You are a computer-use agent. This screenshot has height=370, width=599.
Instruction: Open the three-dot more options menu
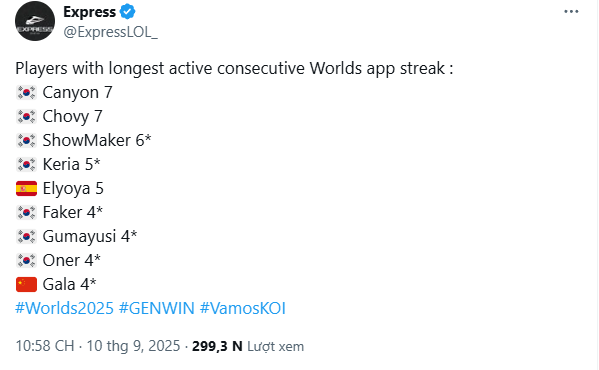571,11
